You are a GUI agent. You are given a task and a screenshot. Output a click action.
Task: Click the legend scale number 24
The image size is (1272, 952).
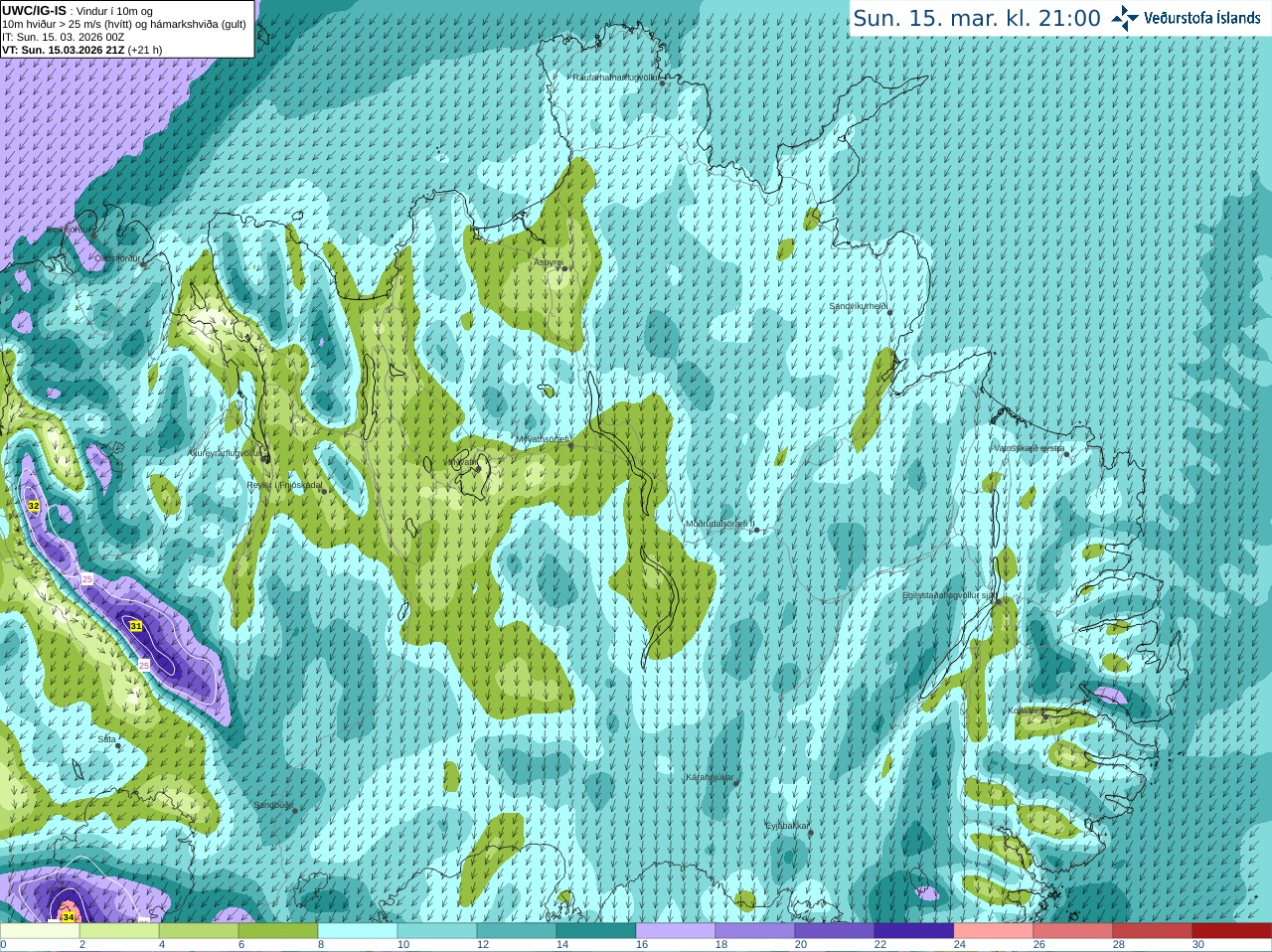click(x=960, y=945)
